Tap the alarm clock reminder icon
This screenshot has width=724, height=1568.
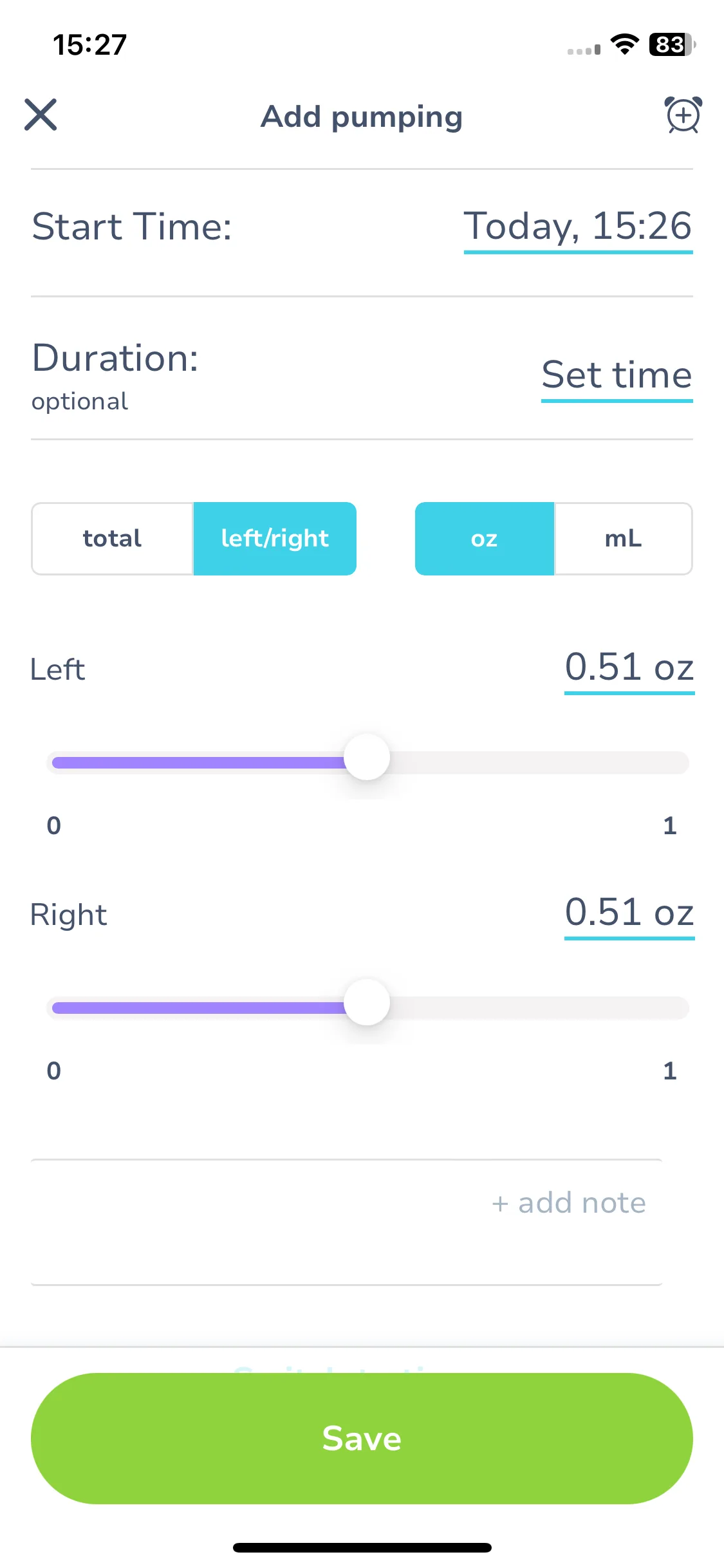coord(683,115)
